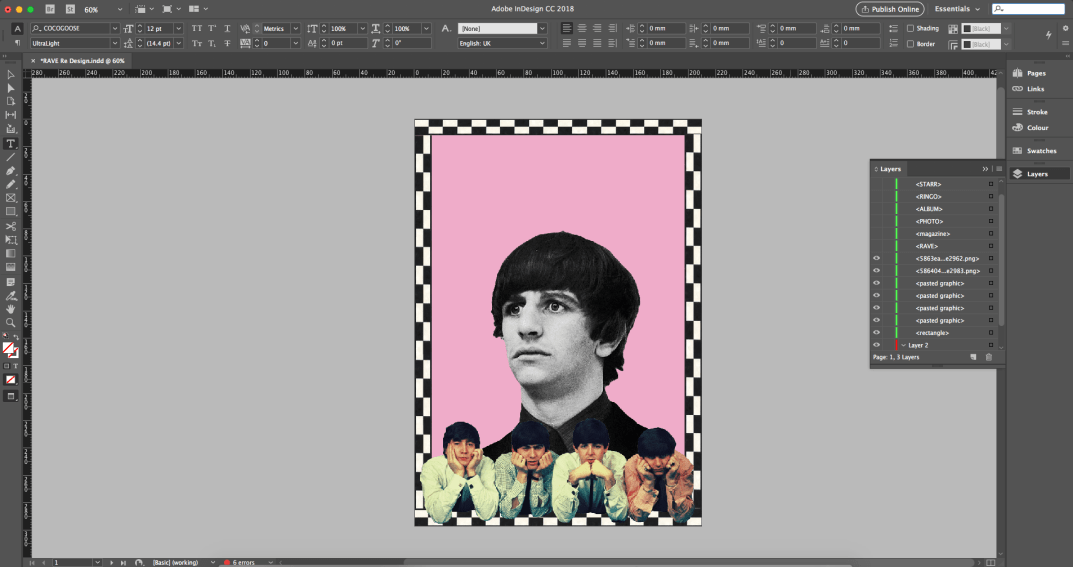
Task: Select the <PHOTO> layer item row
Action: 934,222
